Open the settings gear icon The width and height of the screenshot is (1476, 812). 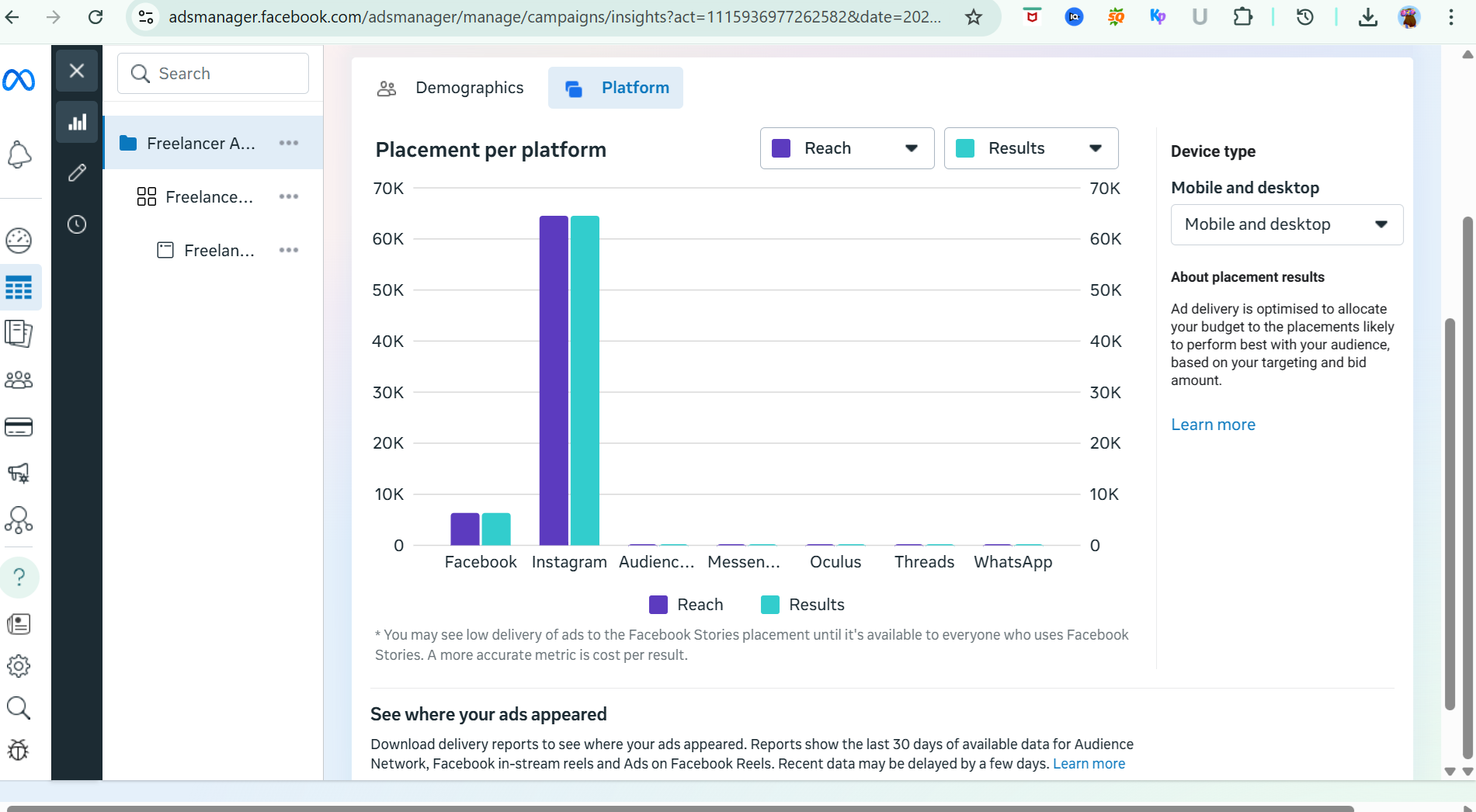pos(19,665)
